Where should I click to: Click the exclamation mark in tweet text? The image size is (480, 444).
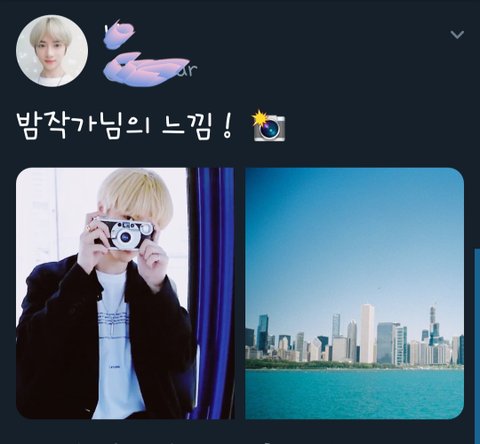pos(227,127)
